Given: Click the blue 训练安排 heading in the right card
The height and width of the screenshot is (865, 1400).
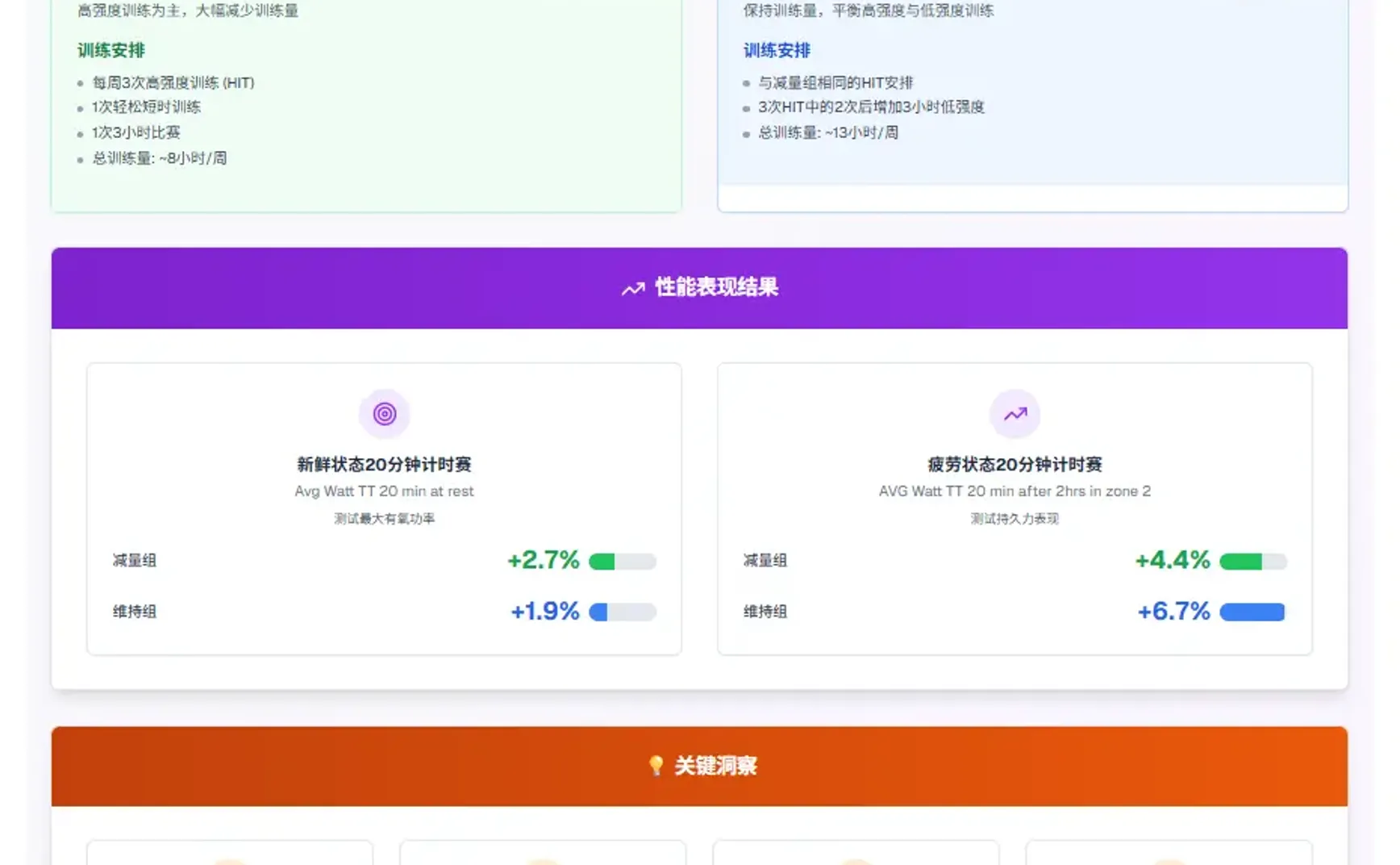Looking at the screenshot, I should [777, 50].
